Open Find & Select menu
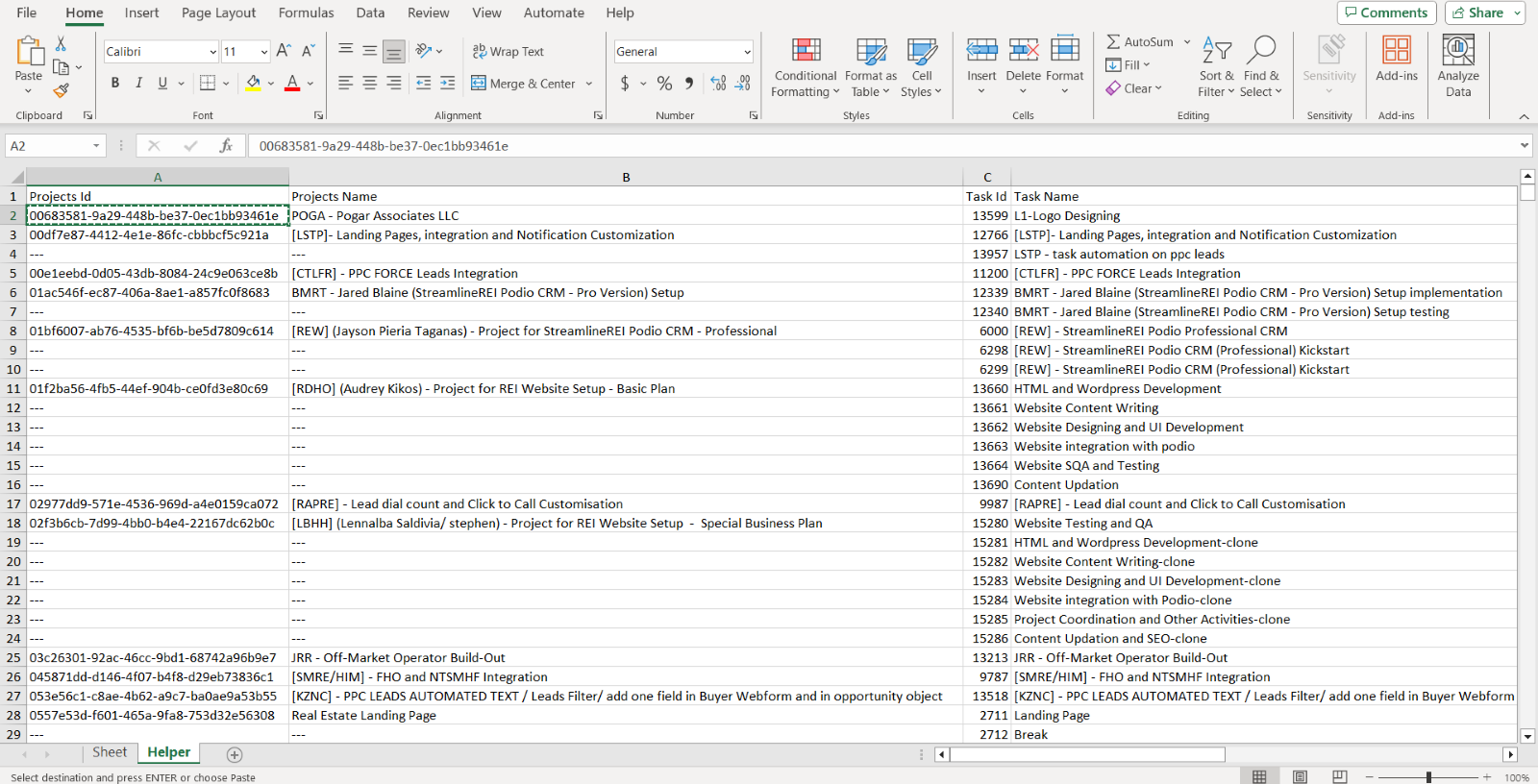 (1261, 67)
